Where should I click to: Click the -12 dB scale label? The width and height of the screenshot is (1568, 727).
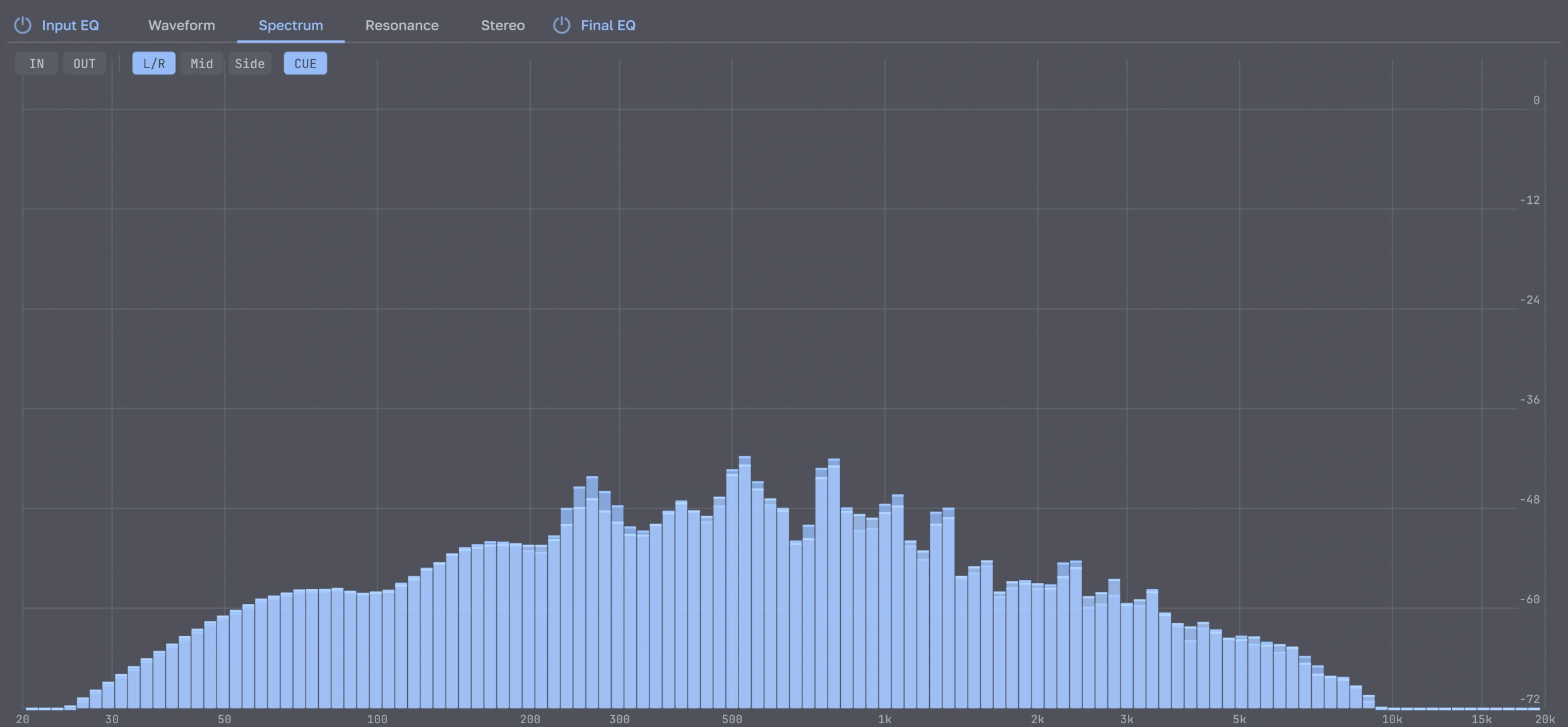[x=1529, y=200]
